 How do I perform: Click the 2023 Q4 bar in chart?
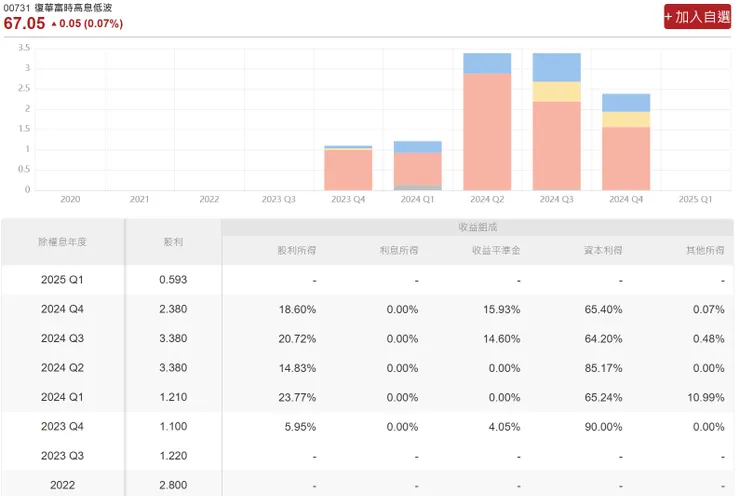[x=348, y=168]
